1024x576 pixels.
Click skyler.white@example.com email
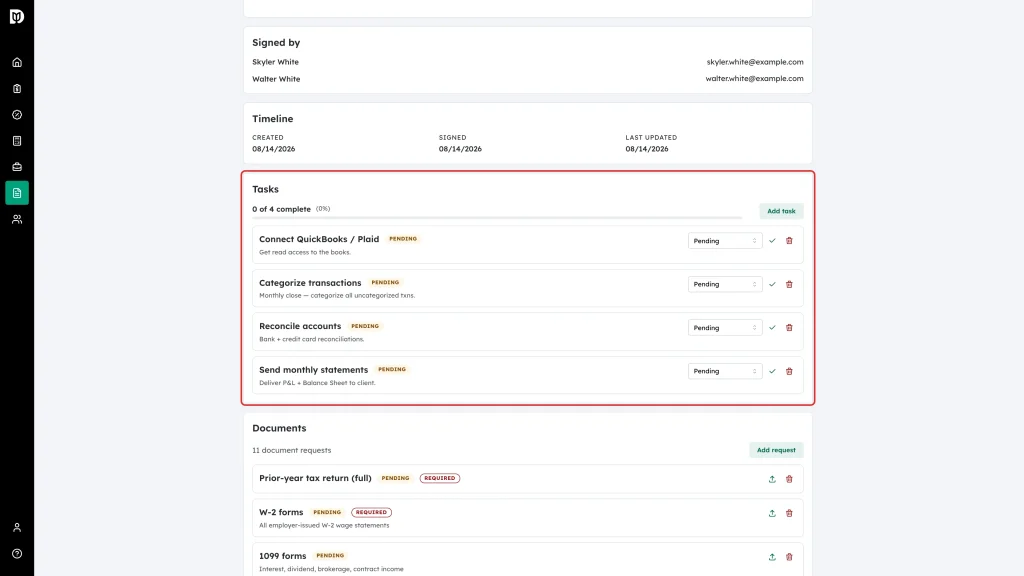coord(755,62)
